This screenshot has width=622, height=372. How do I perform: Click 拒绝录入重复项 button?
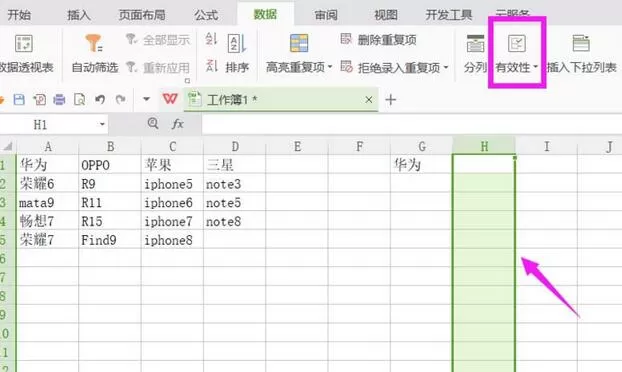390,67
